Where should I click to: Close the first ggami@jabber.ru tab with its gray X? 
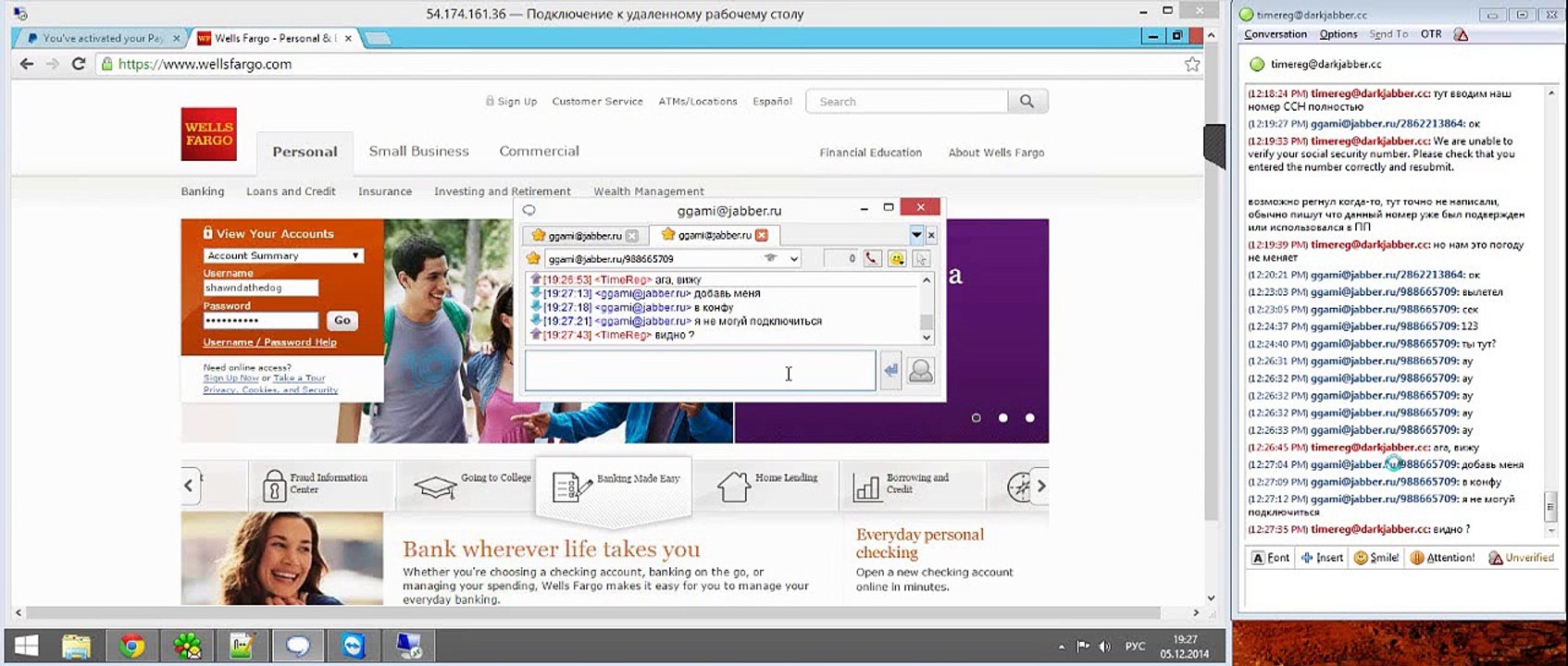point(631,236)
